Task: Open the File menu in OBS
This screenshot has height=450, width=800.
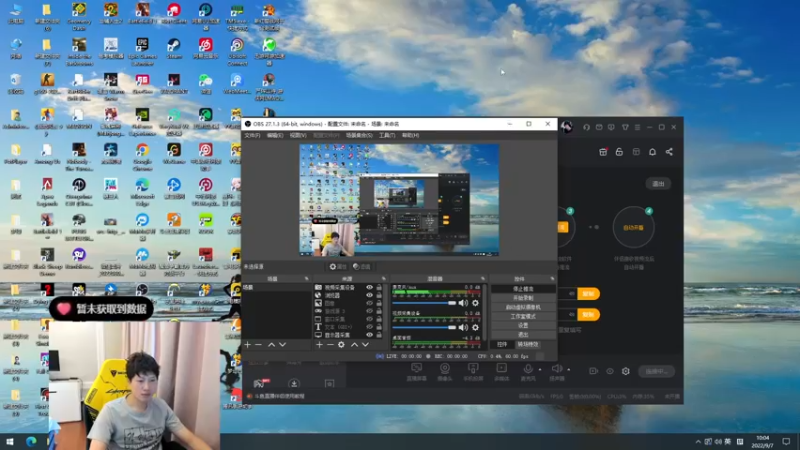Action: point(252,135)
